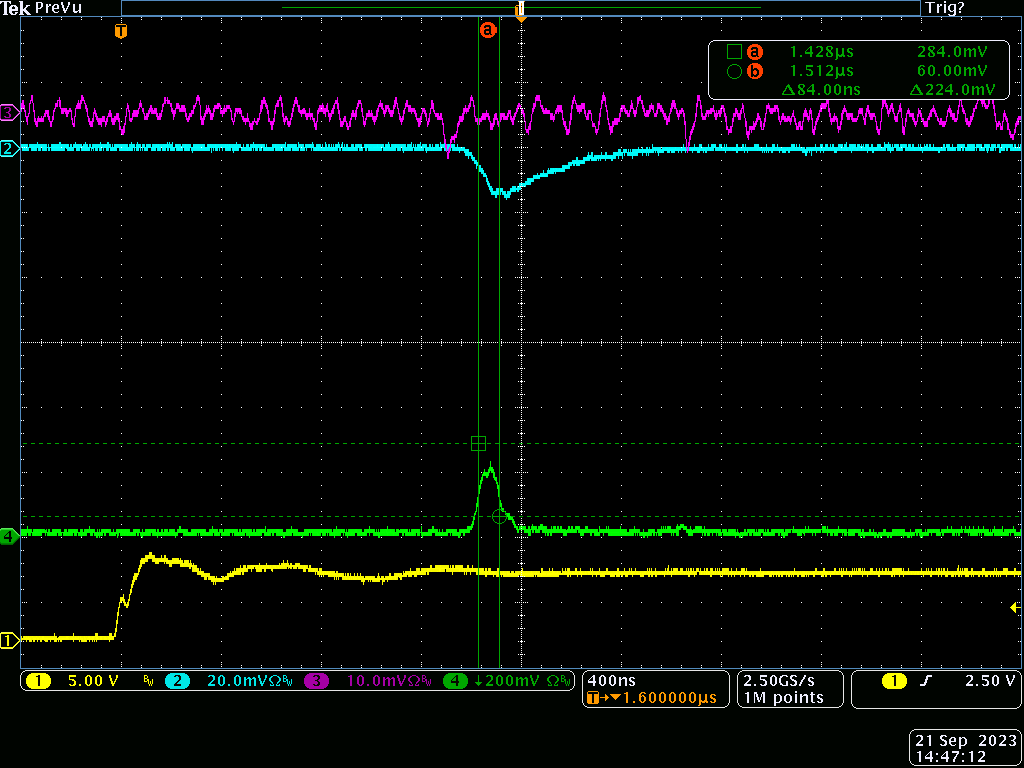Click channel 3 ground marker on left edge
The height and width of the screenshot is (768, 1024).
coord(9,112)
